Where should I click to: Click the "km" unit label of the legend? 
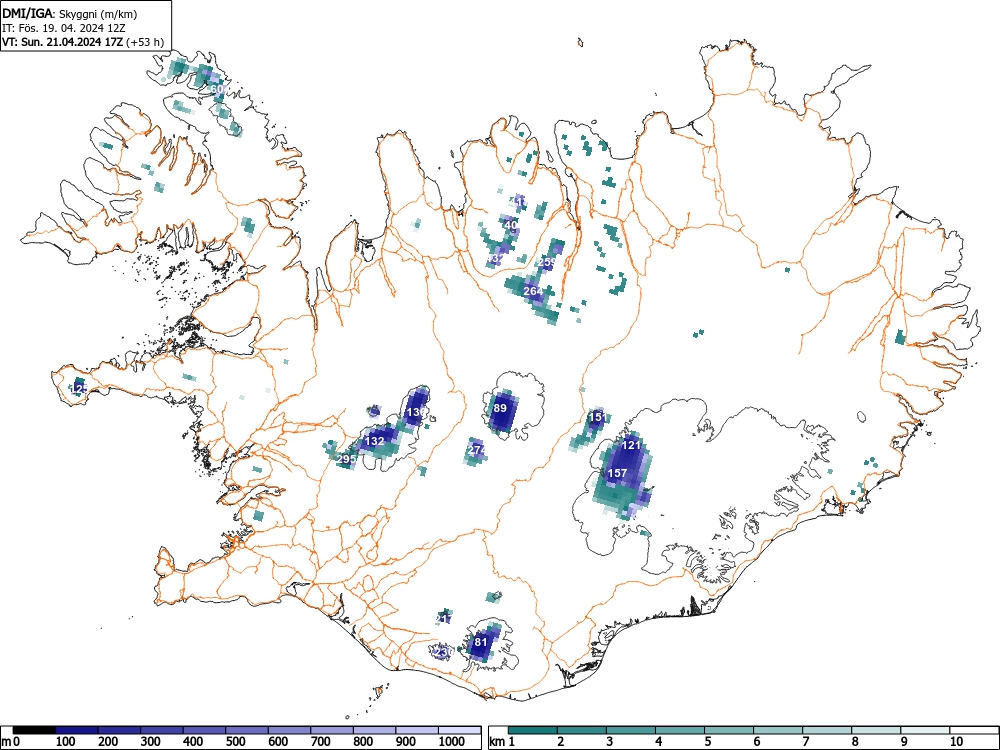(x=497, y=742)
